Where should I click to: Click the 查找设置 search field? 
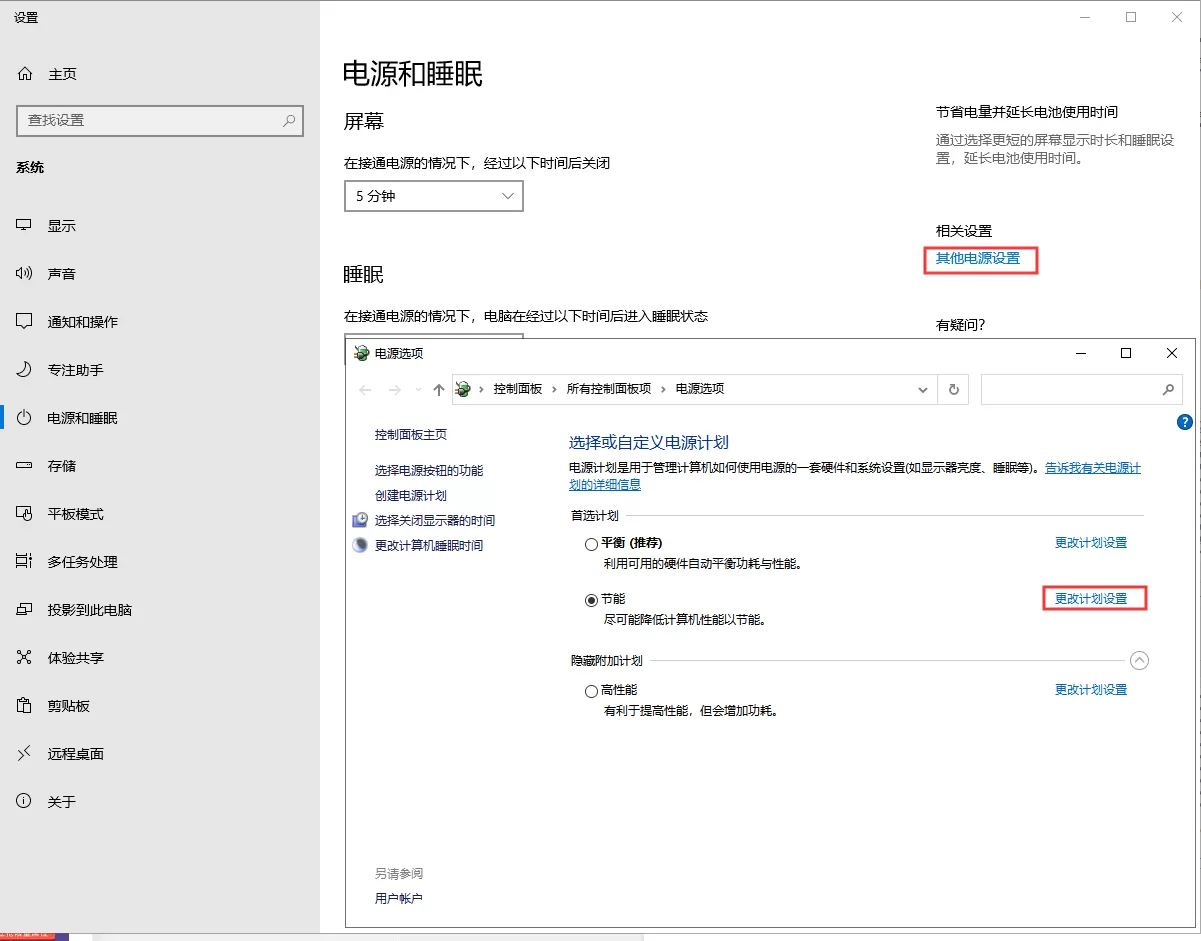pyautogui.click(x=160, y=121)
